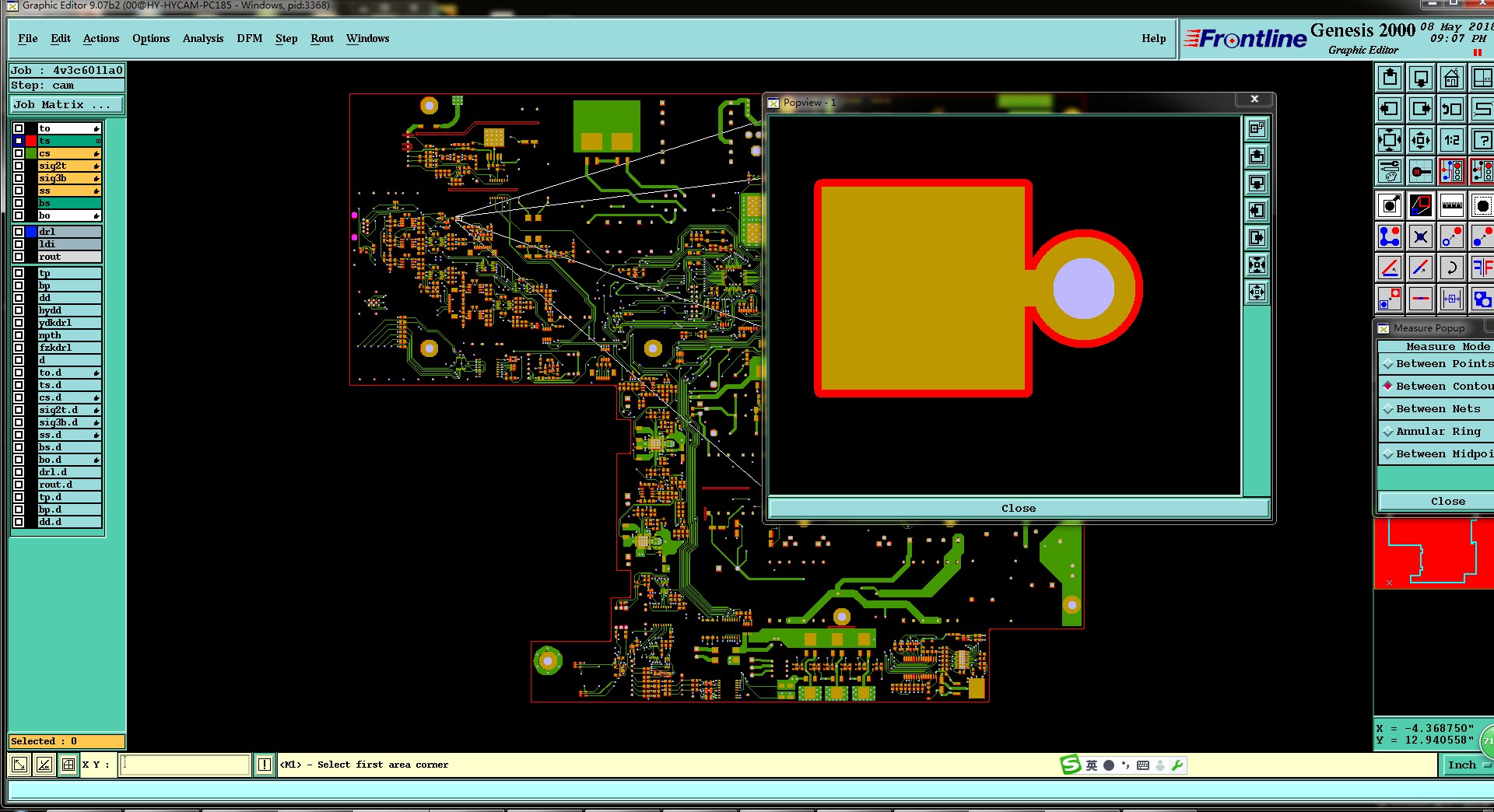
Task: Open the Edit menu
Action: click(x=61, y=38)
